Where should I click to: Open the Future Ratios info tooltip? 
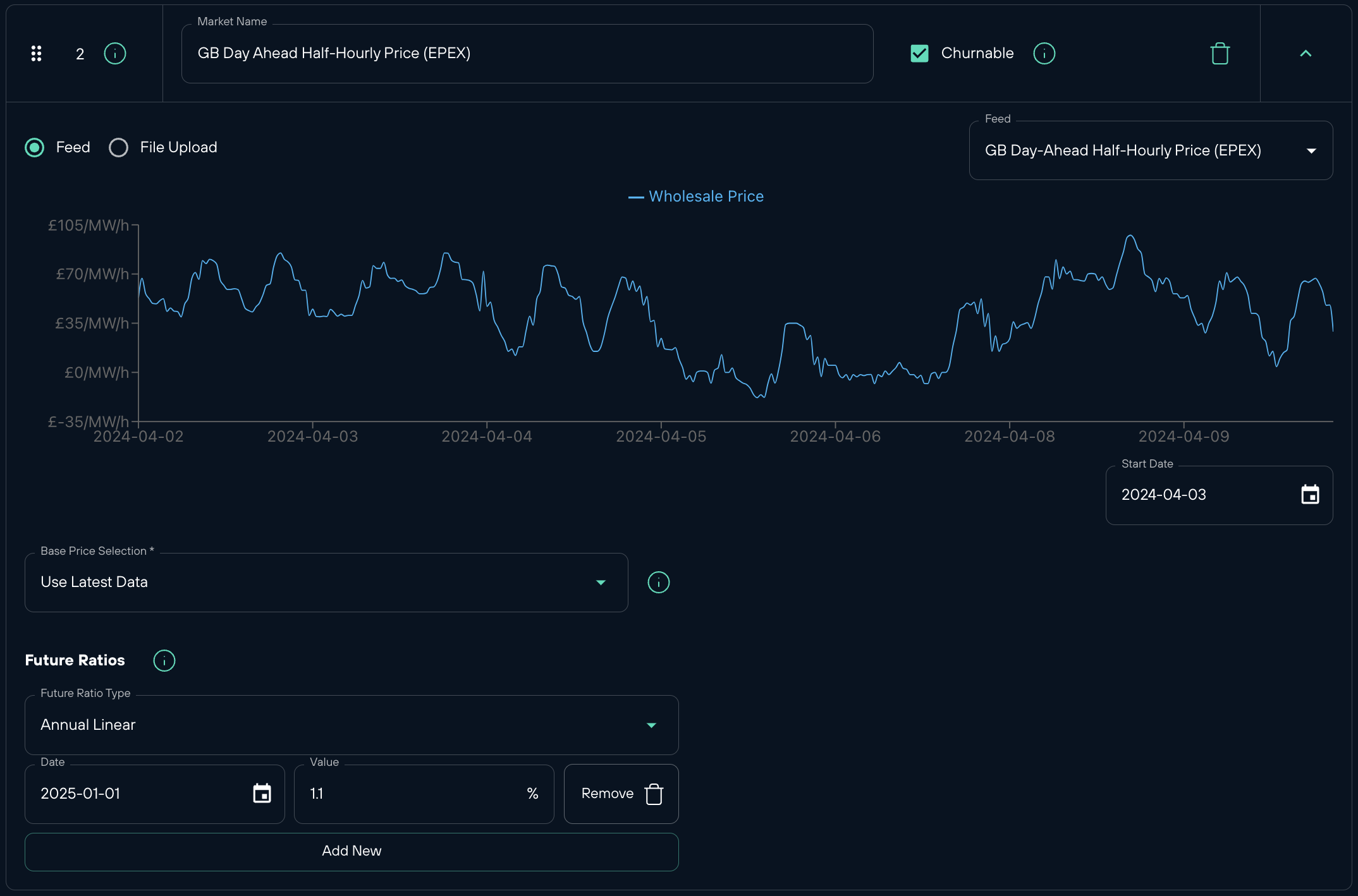(164, 660)
